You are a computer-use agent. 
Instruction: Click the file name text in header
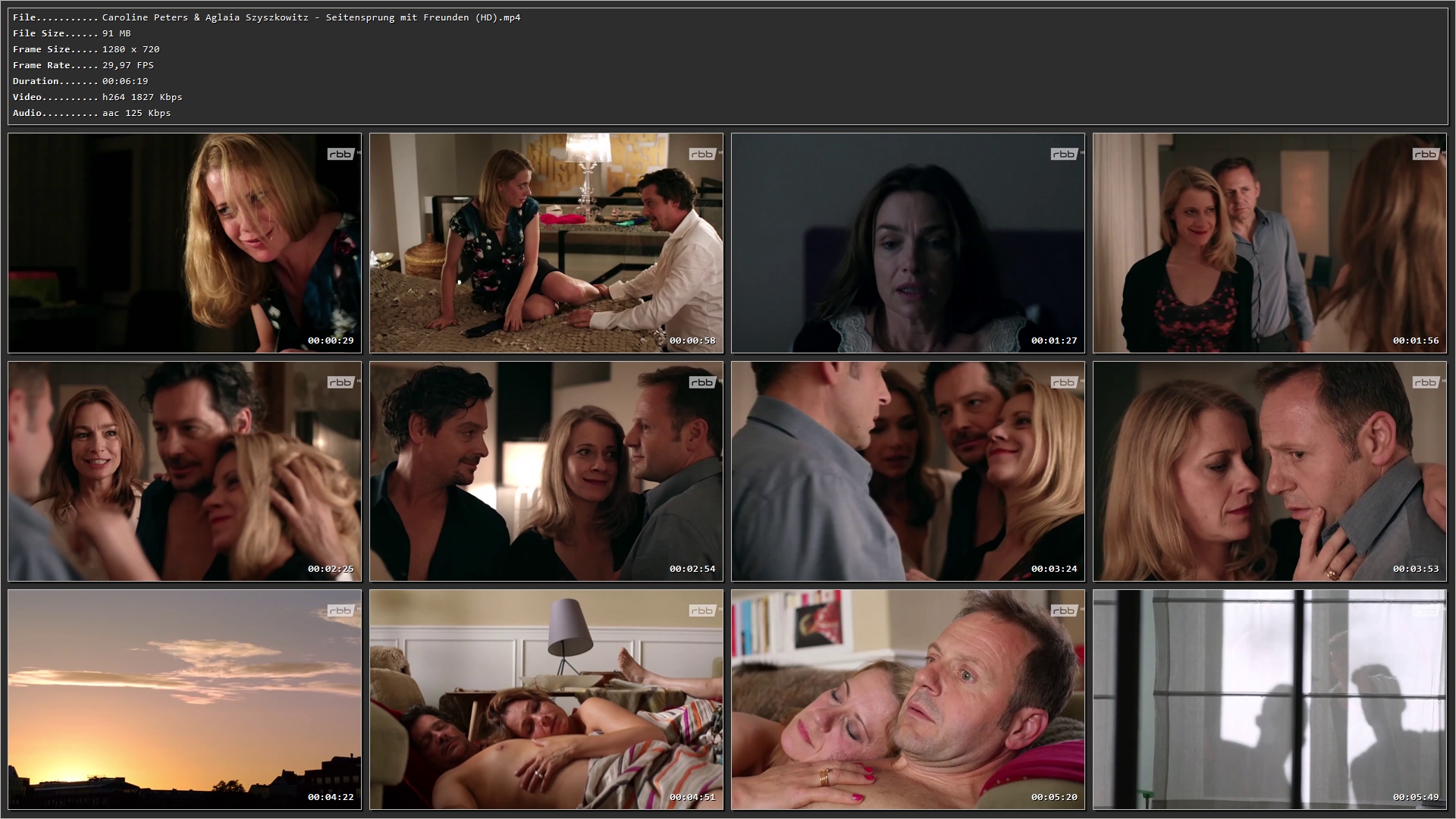coord(311,17)
